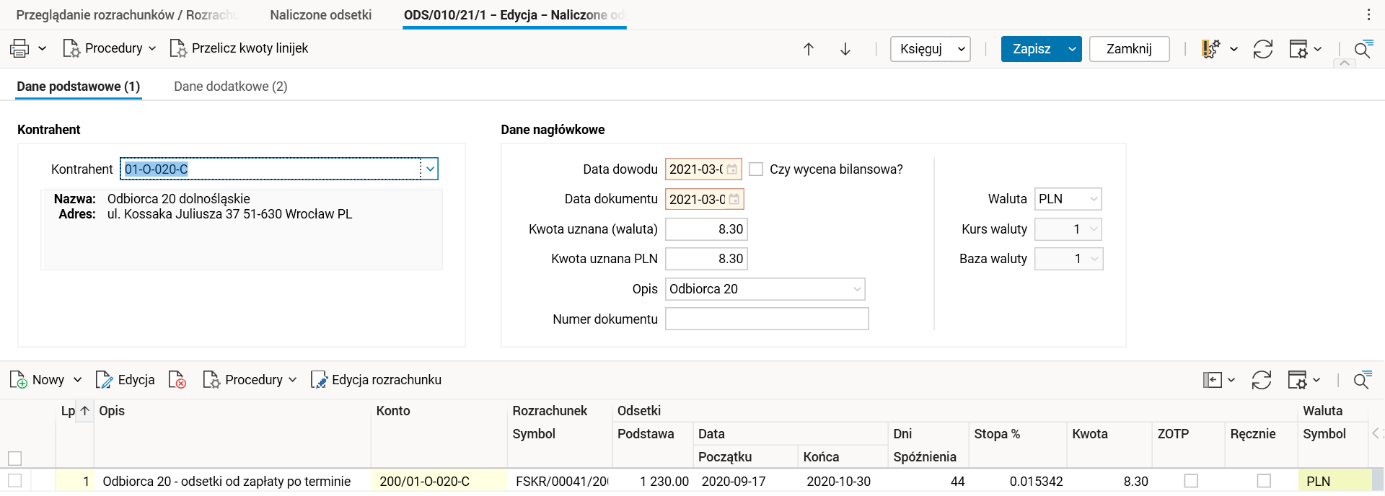Click the Kontrahent input field

point(270,169)
